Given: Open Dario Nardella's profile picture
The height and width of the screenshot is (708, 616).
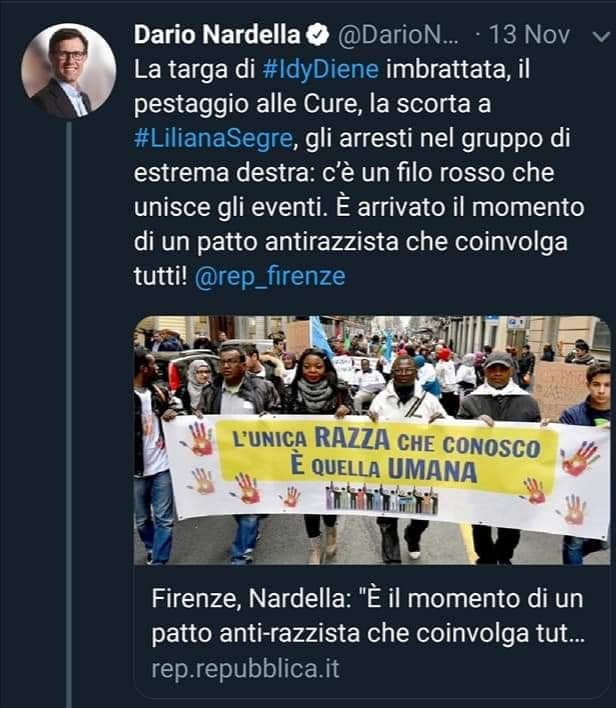Looking at the screenshot, I should (69, 70).
